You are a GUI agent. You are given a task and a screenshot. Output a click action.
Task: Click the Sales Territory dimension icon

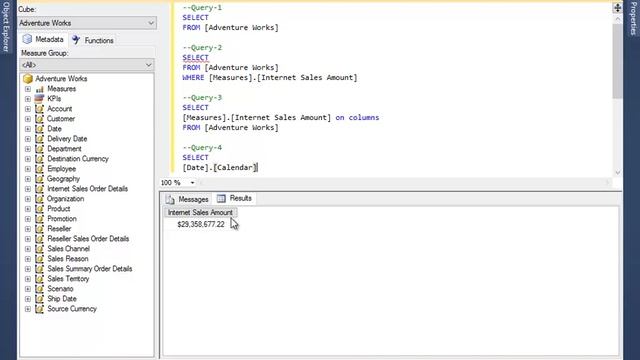[x=39, y=279]
